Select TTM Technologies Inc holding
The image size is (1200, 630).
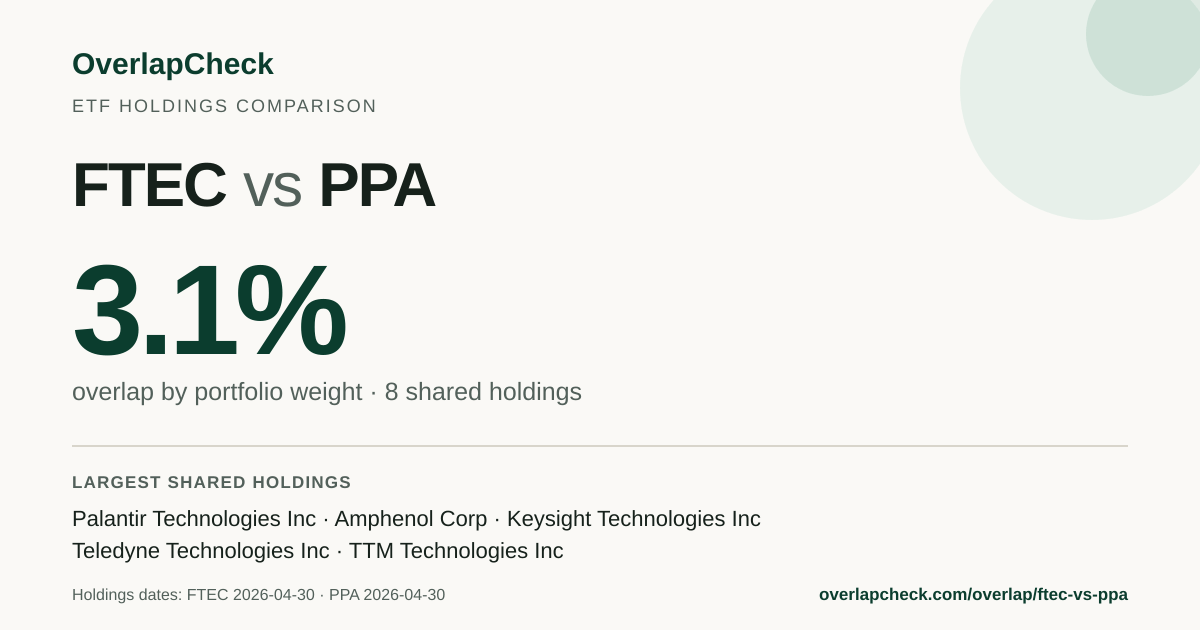[456, 551]
